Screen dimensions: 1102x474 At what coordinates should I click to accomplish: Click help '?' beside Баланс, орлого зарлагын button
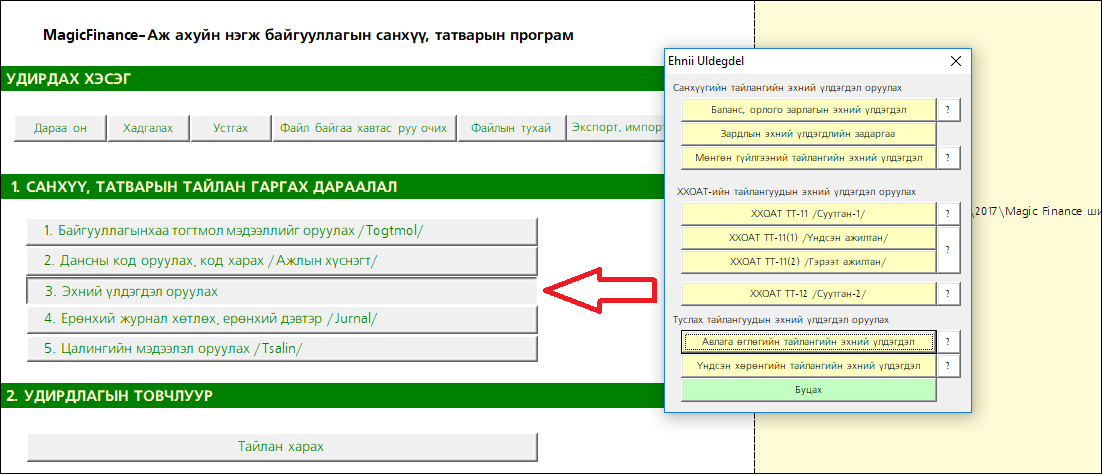947,109
